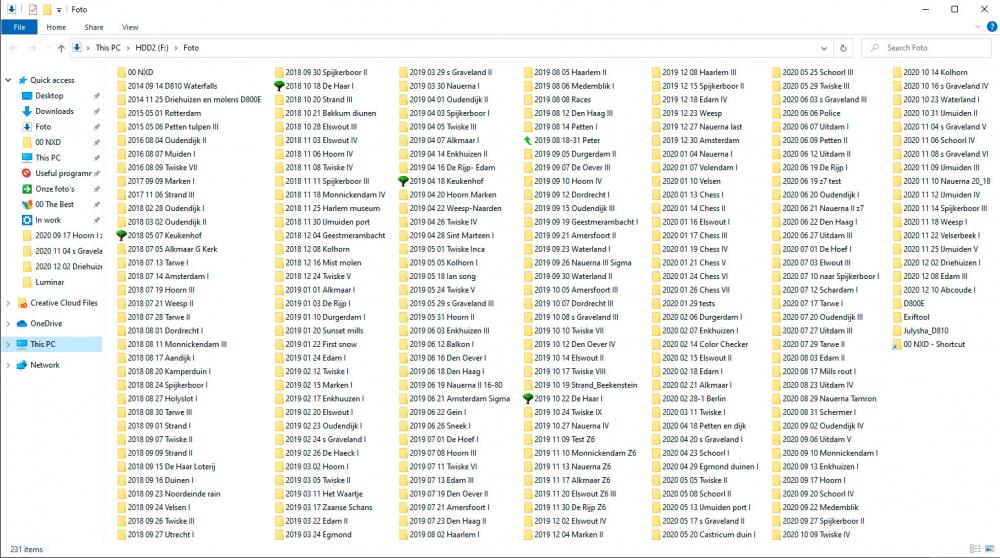Select the Julysha_D810 folder icon
This screenshot has width=1000, height=558.
897,331
